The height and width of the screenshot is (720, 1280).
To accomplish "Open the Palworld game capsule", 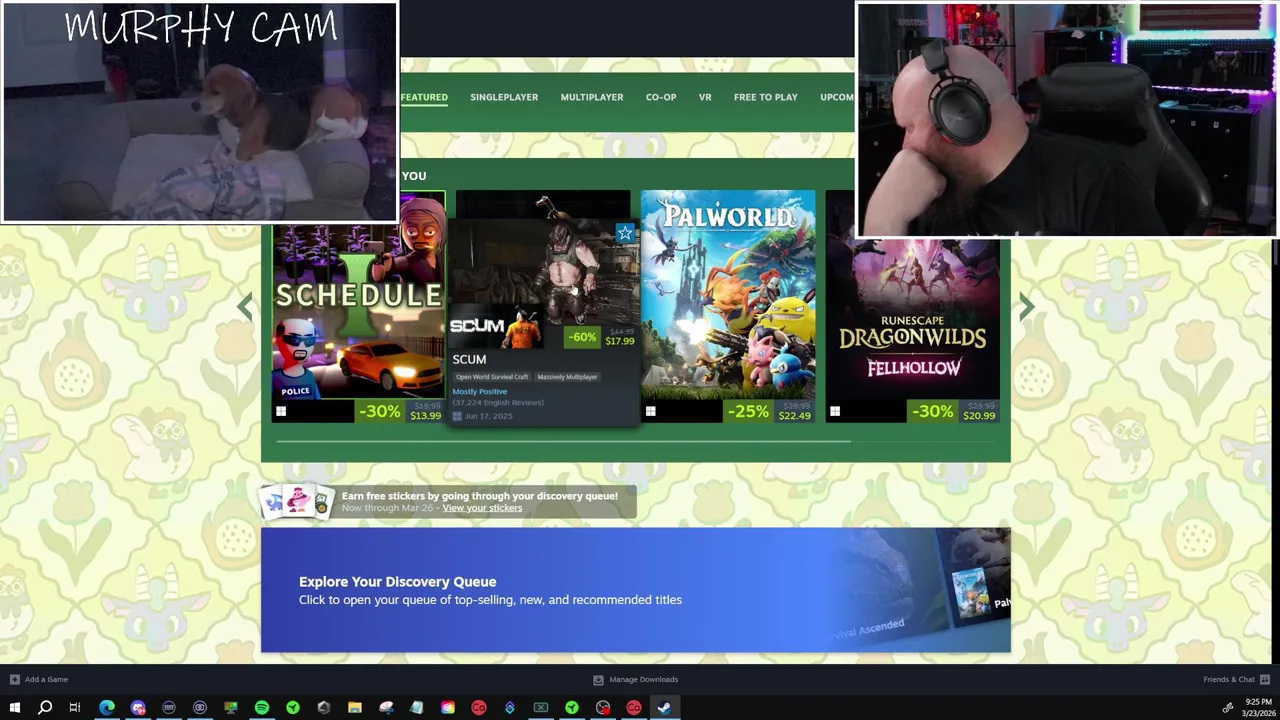I will [x=728, y=306].
